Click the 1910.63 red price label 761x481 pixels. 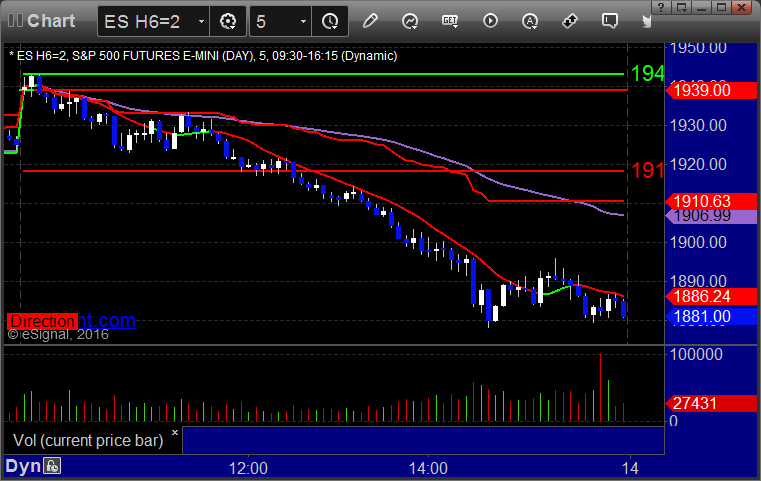[x=711, y=201]
